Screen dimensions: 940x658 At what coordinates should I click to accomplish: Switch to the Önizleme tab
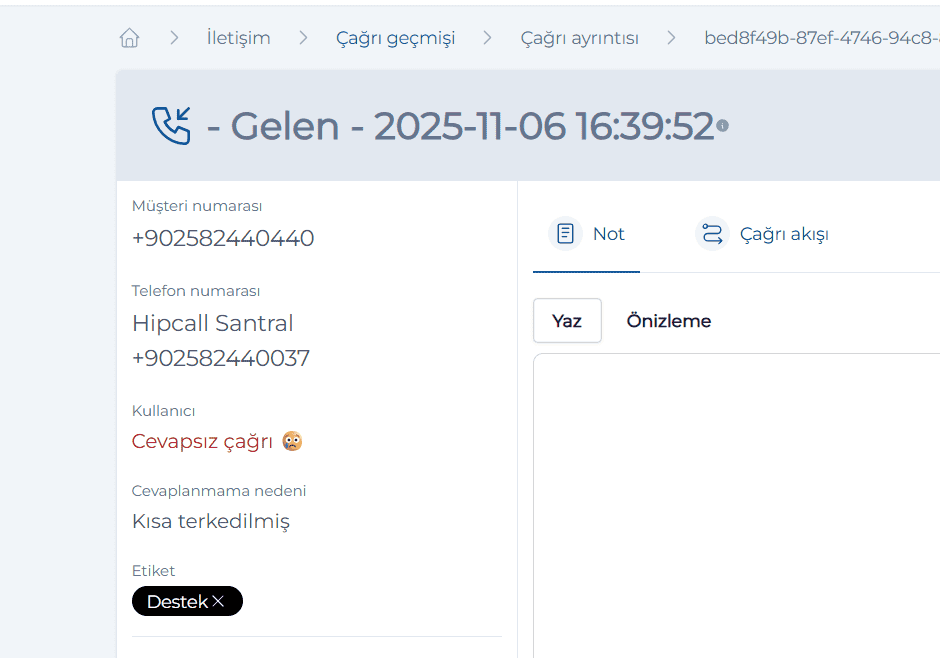[669, 321]
